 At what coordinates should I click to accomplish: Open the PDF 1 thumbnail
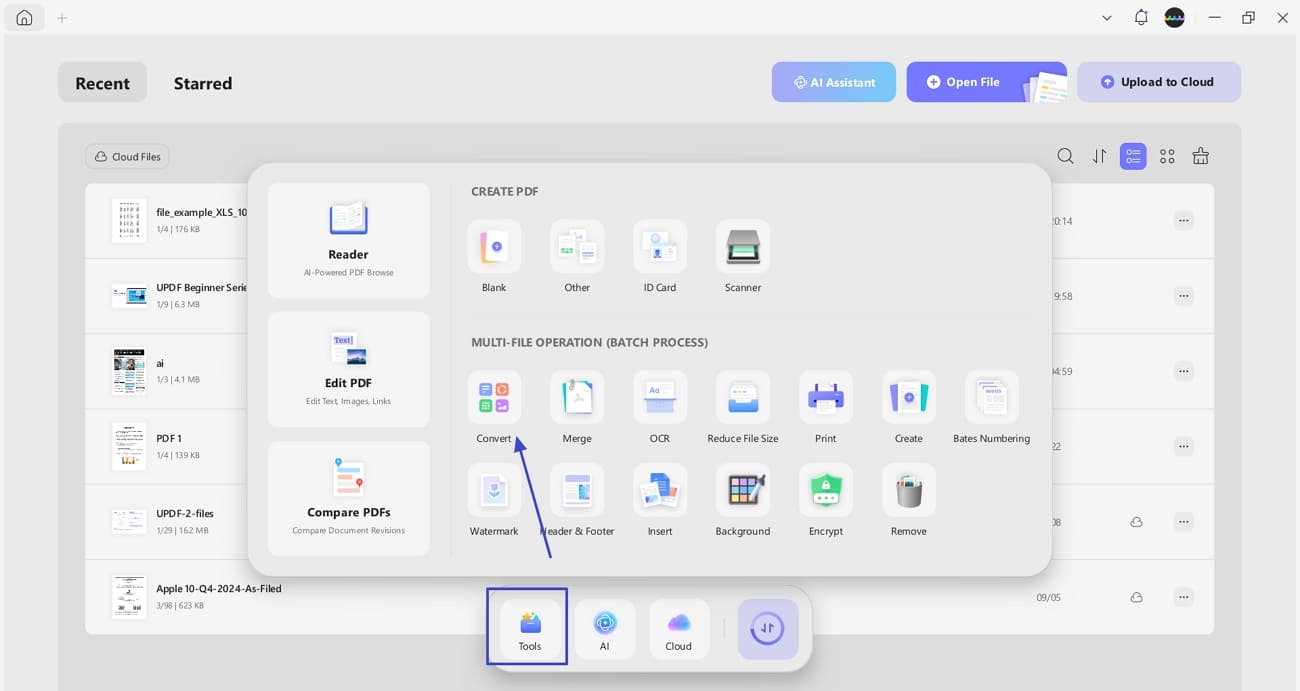129,446
